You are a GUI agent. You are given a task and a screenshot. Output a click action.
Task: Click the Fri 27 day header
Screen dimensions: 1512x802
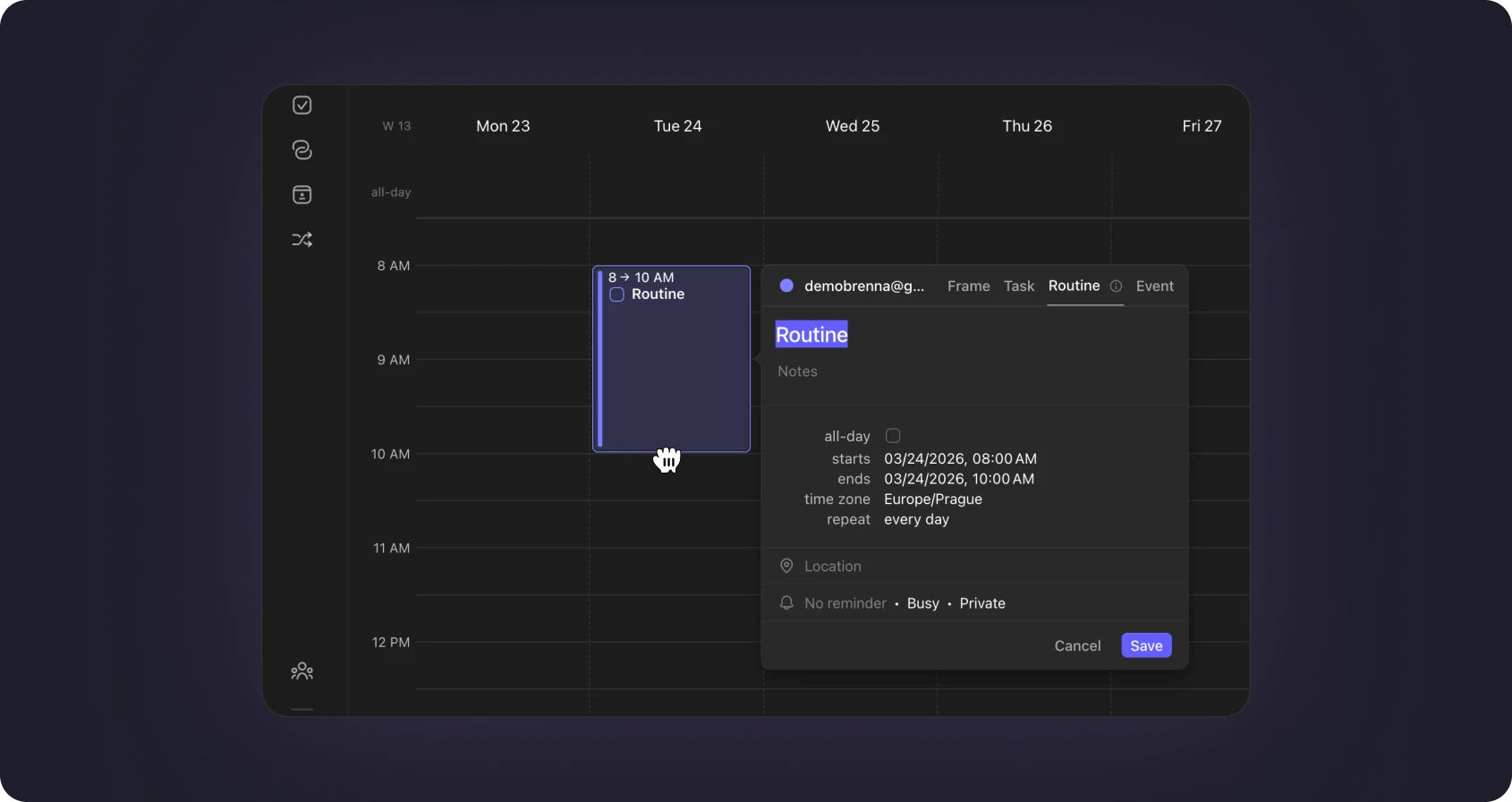coord(1202,126)
